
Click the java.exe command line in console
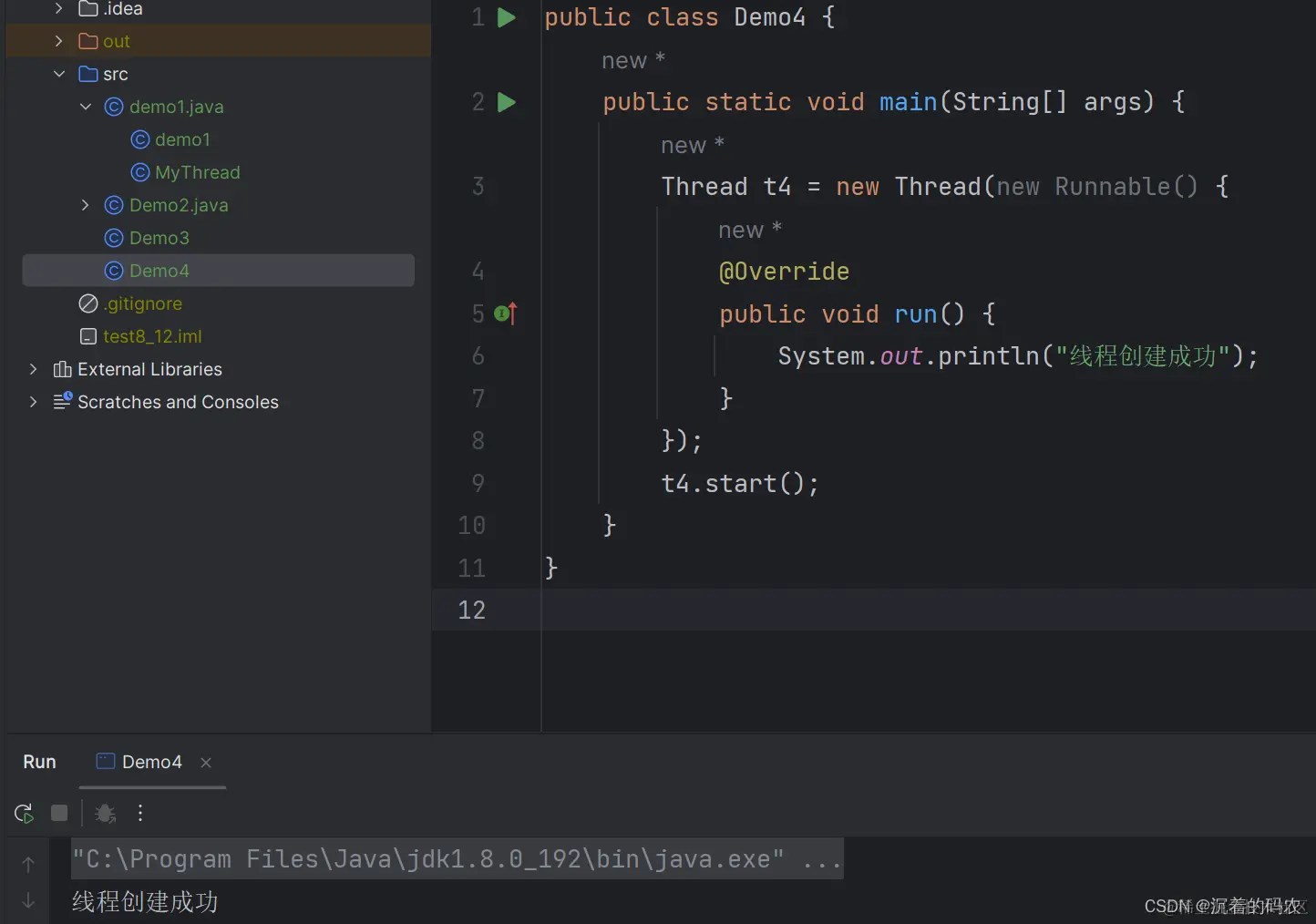tap(458, 859)
